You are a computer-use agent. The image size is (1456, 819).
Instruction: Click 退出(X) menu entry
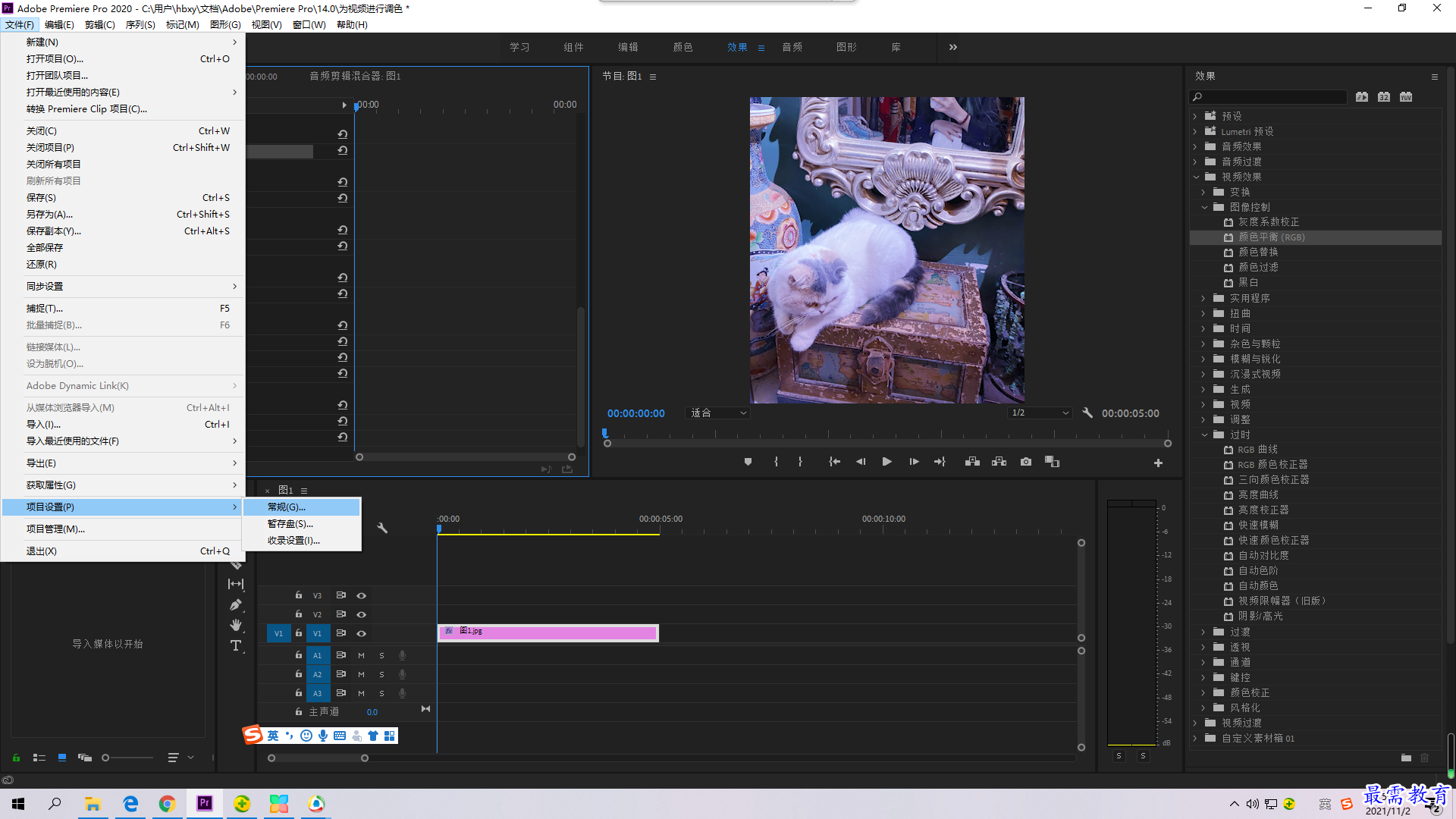point(123,551)
